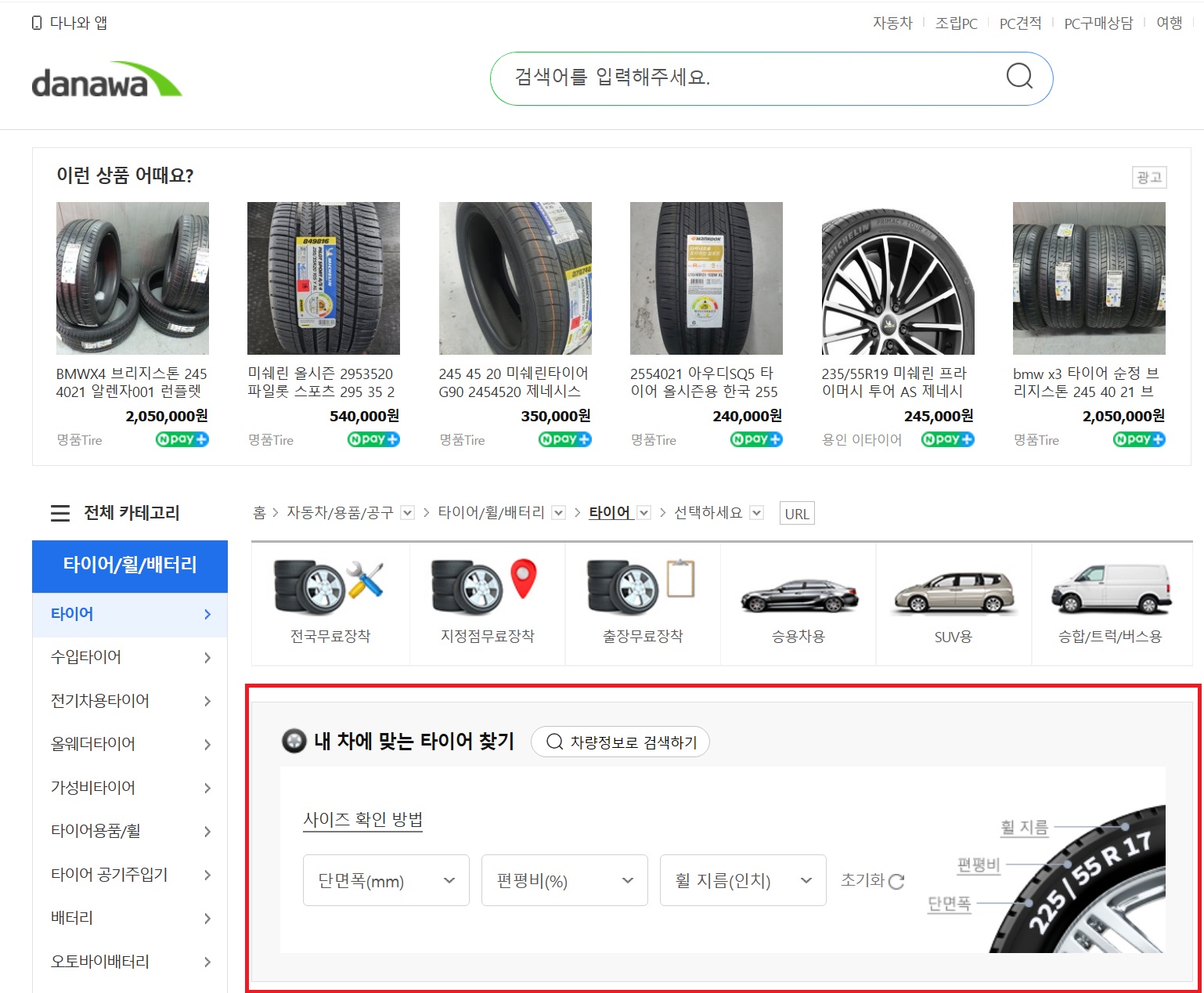Click the 광고 ad label badge
The image size is (1204, 993).
(x=1149, y=178)
